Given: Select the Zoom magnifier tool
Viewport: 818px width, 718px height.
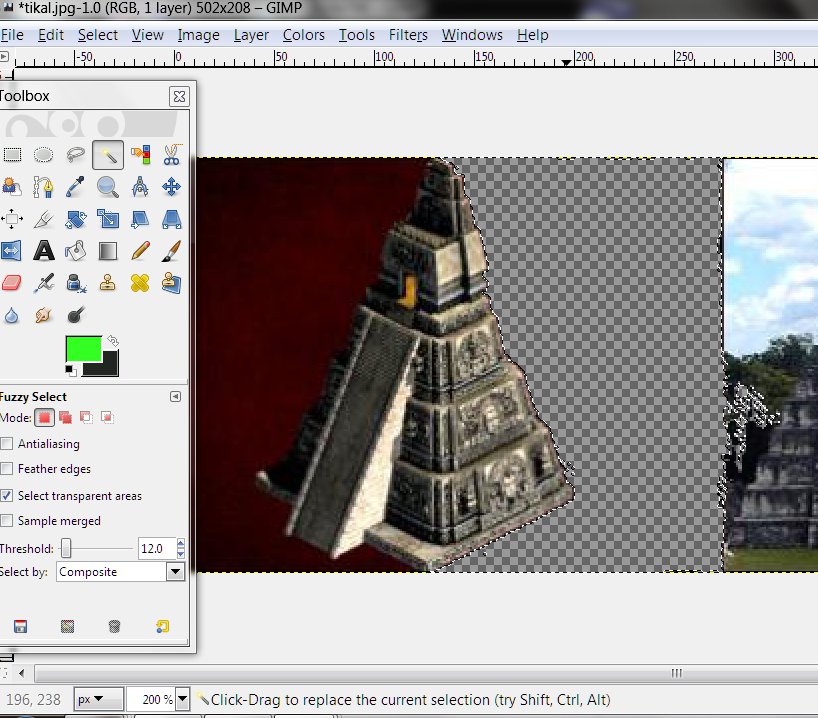Looking at the screenshot, I should [x=108, y=187].
